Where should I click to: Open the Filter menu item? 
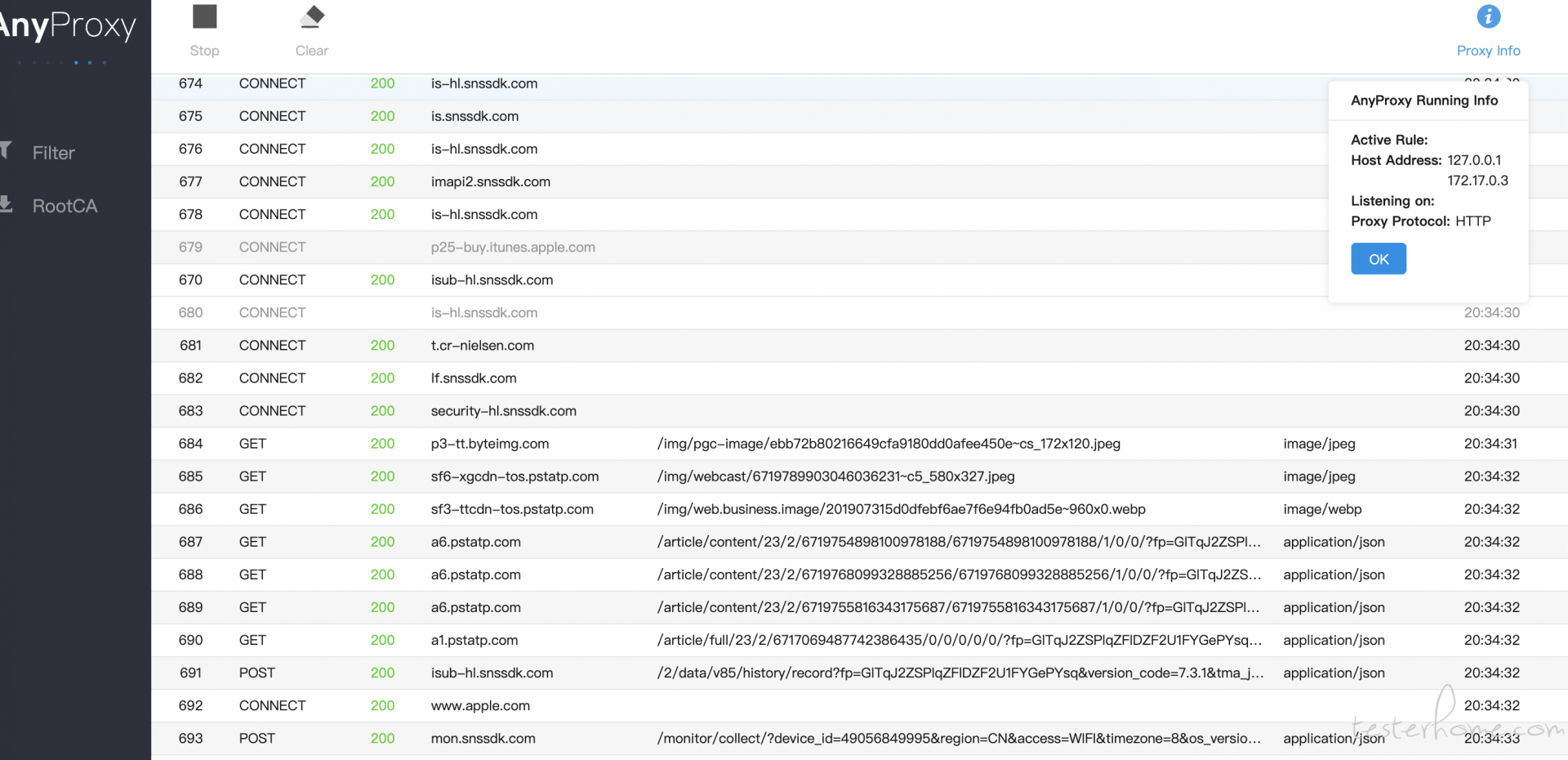click(x=53, y=153)
